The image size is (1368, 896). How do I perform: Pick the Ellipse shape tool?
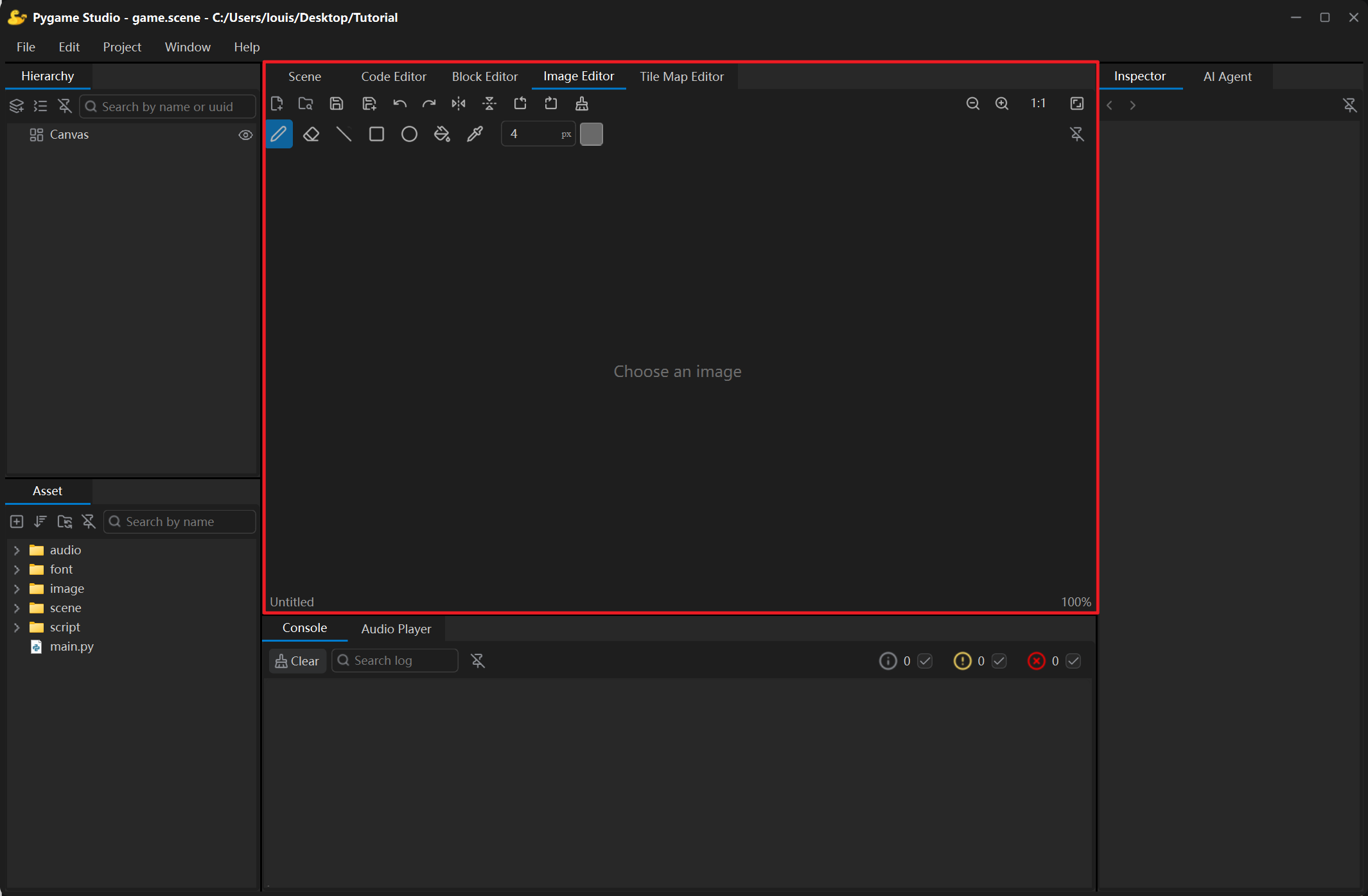tap(409, 134)
